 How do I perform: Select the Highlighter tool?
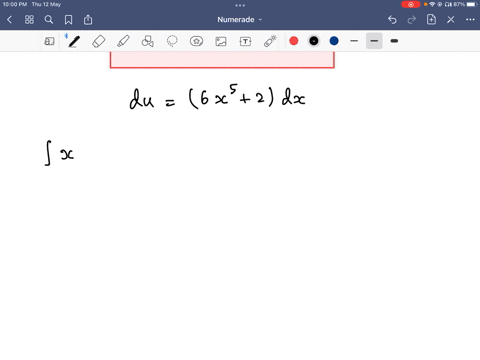123,41
